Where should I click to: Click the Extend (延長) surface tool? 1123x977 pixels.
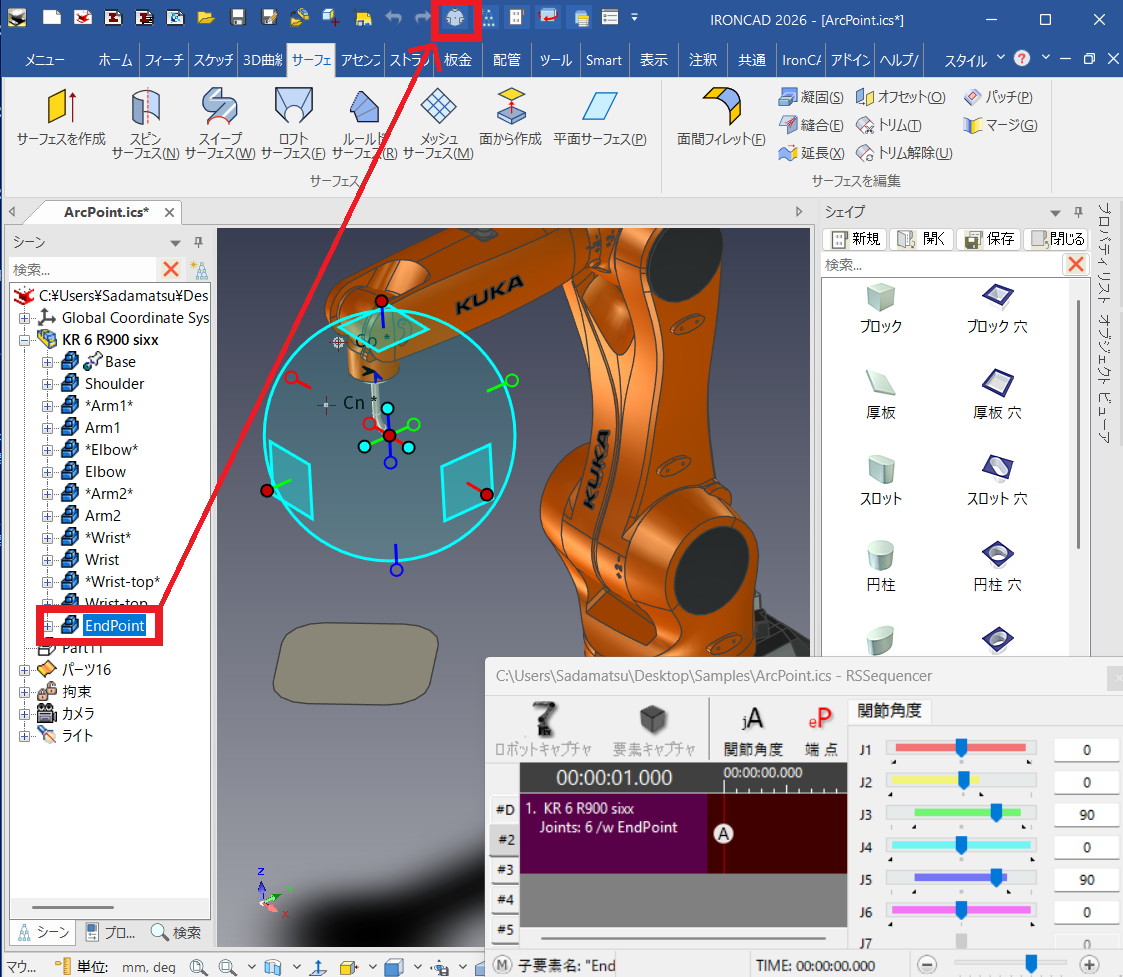[811, 153]
